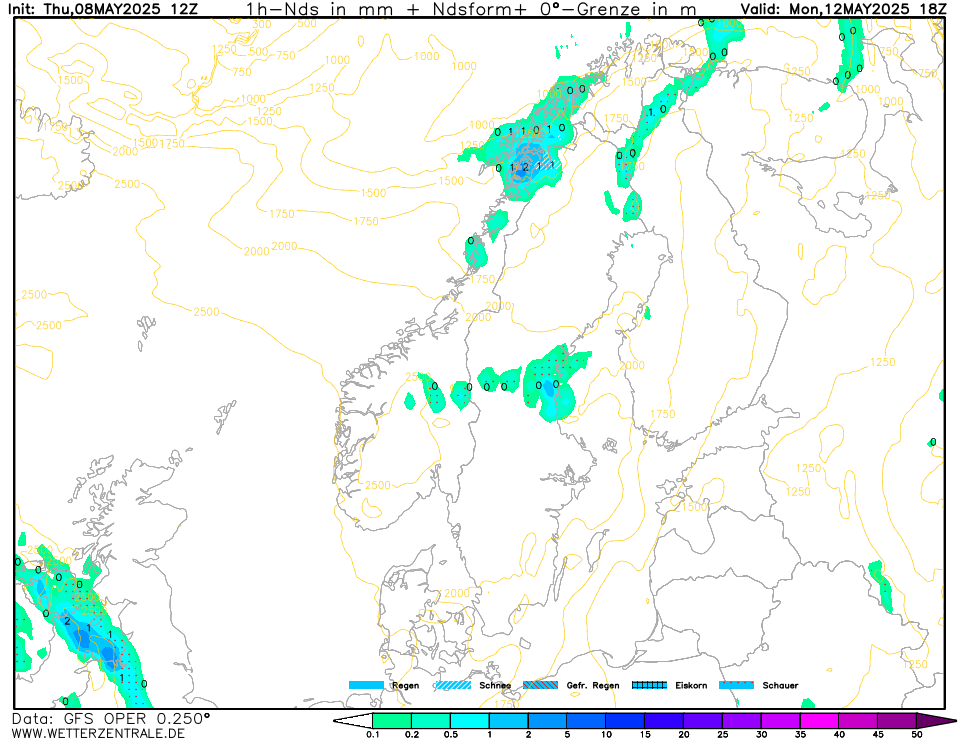Click the Gefr. Regen legend swatch
Screen dimensions: 959x741
[541, 685]
